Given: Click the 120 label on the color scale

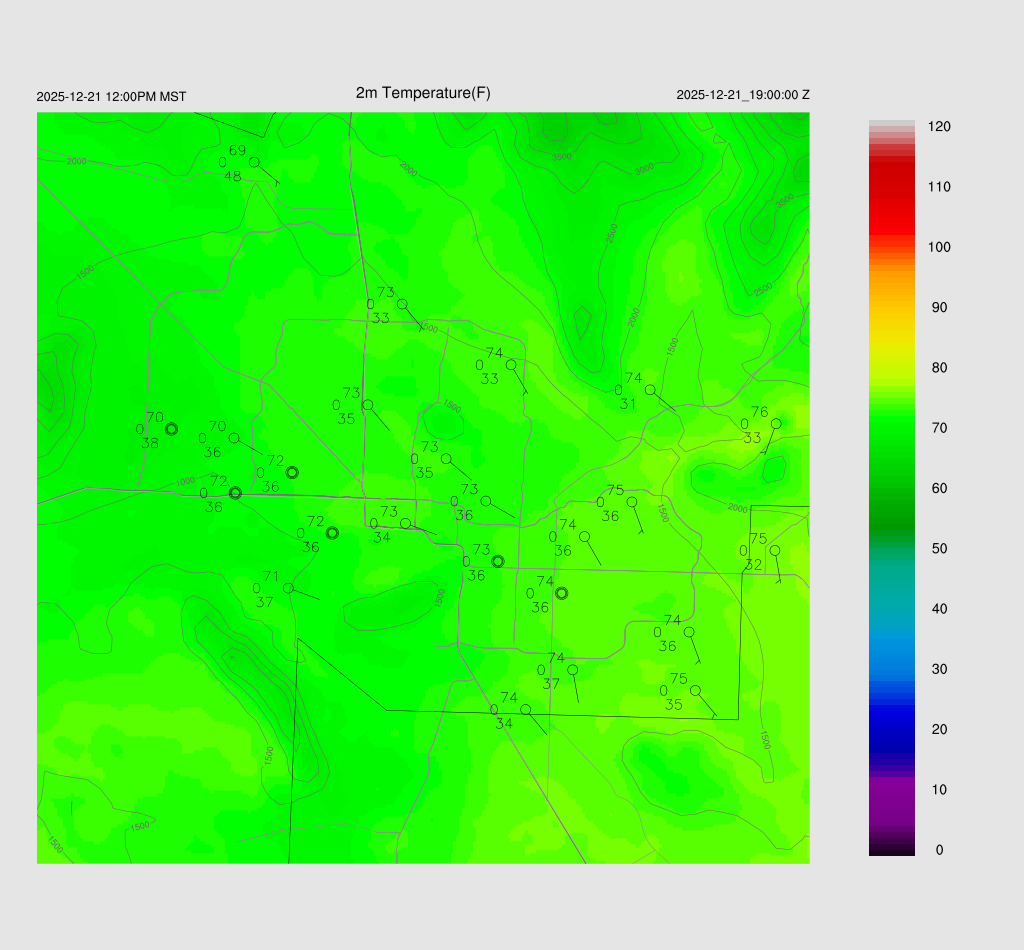Looking at the screenshot, I should pos(938,127).
